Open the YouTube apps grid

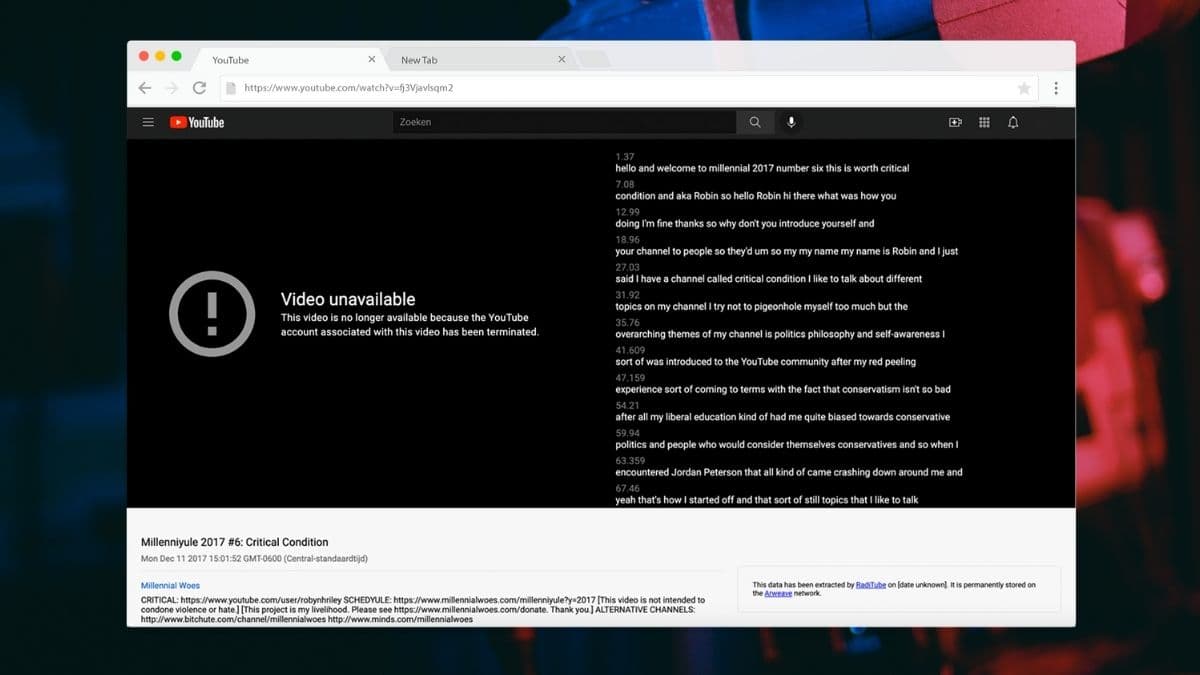(x=984, y=122)
